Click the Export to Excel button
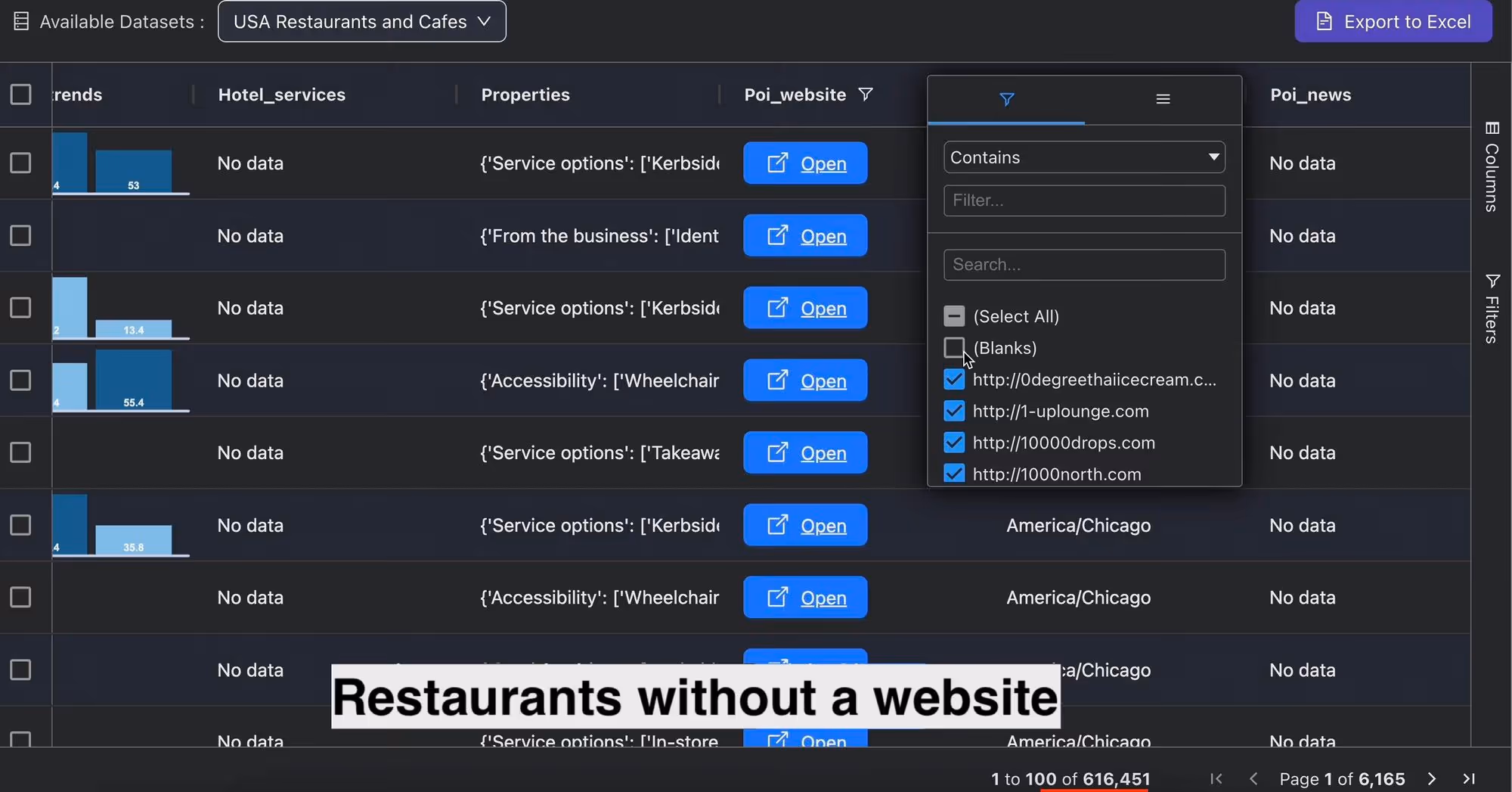Viewport: 1512px width, 792px height. 1393,21
